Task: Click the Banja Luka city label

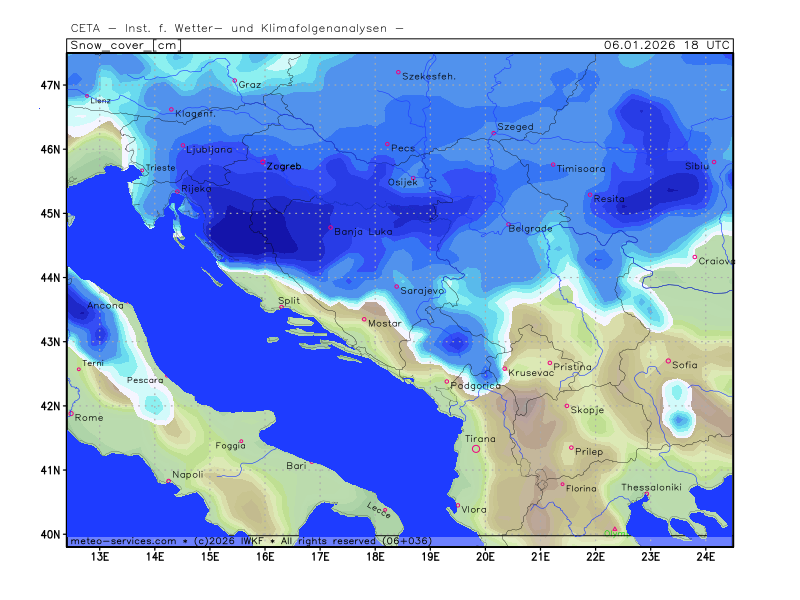Action: point(362,232)
